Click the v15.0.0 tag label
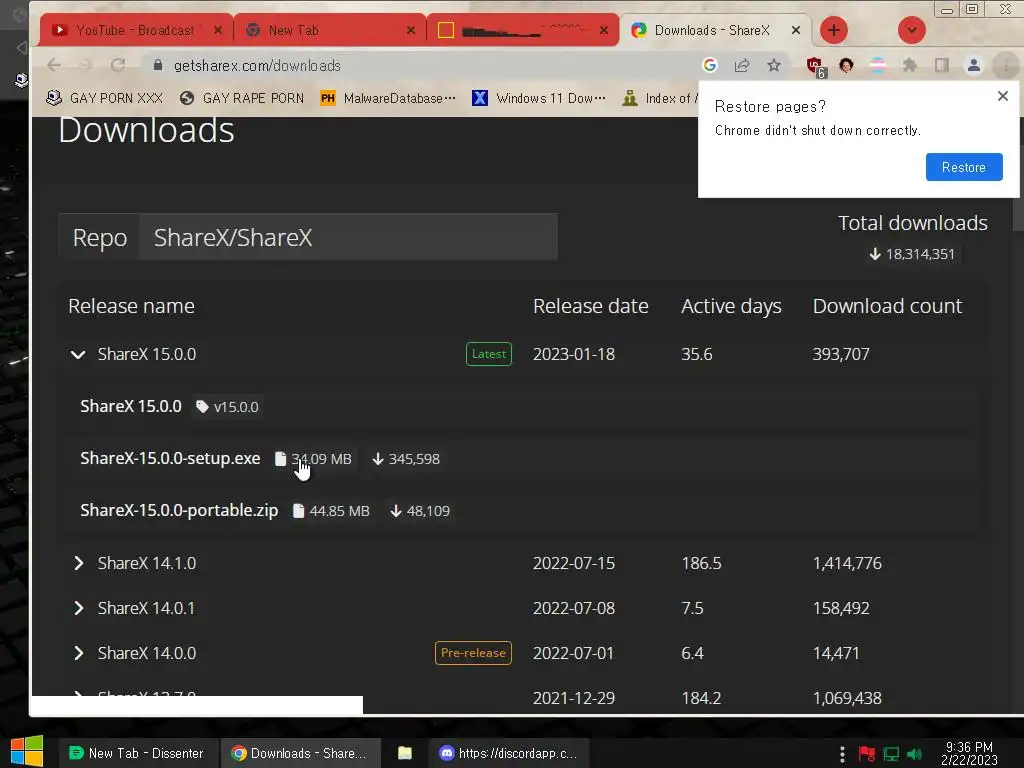Viewport: 1024px width, 768px height. 227,407
